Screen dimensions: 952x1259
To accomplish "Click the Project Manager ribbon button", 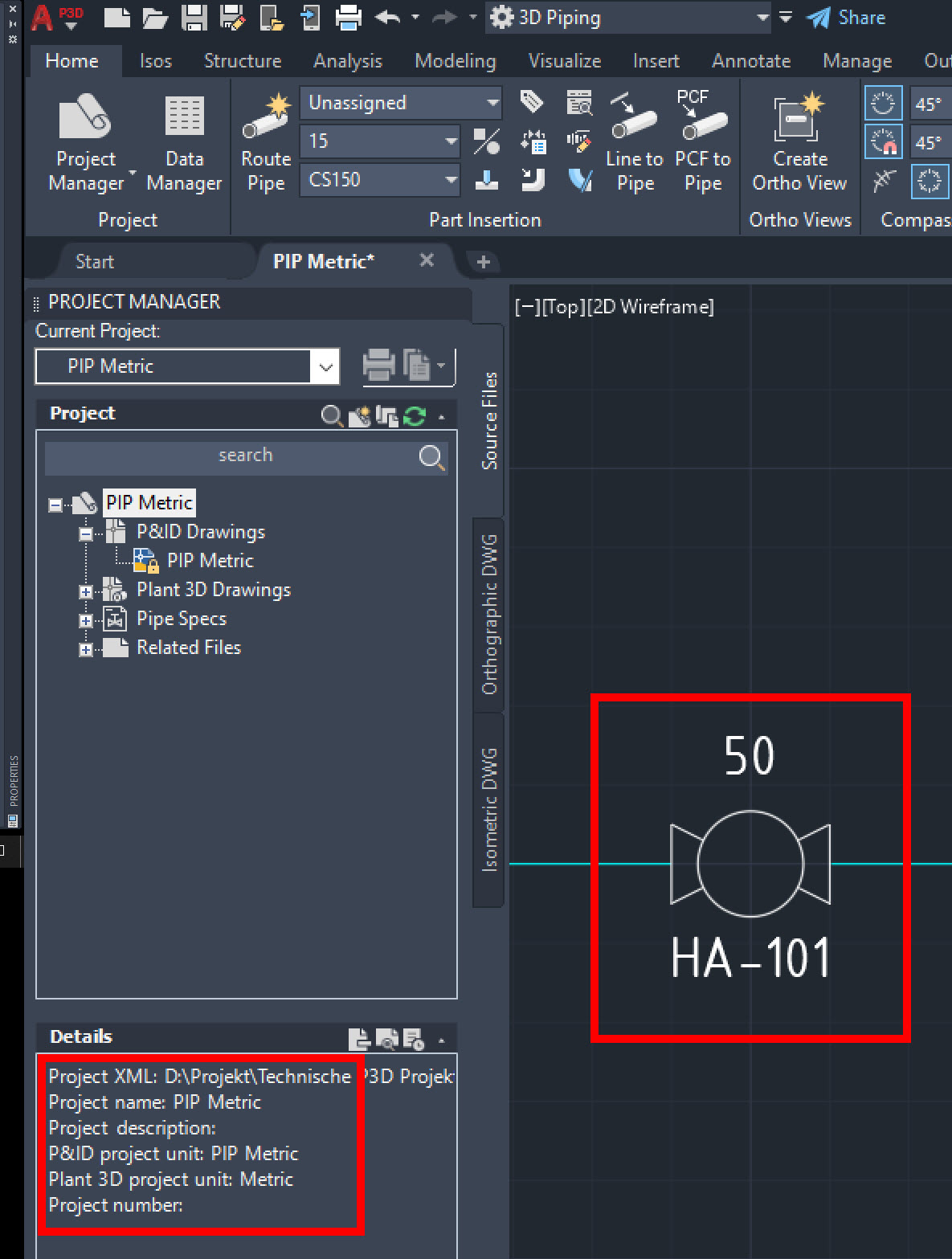I will point(86,143).
